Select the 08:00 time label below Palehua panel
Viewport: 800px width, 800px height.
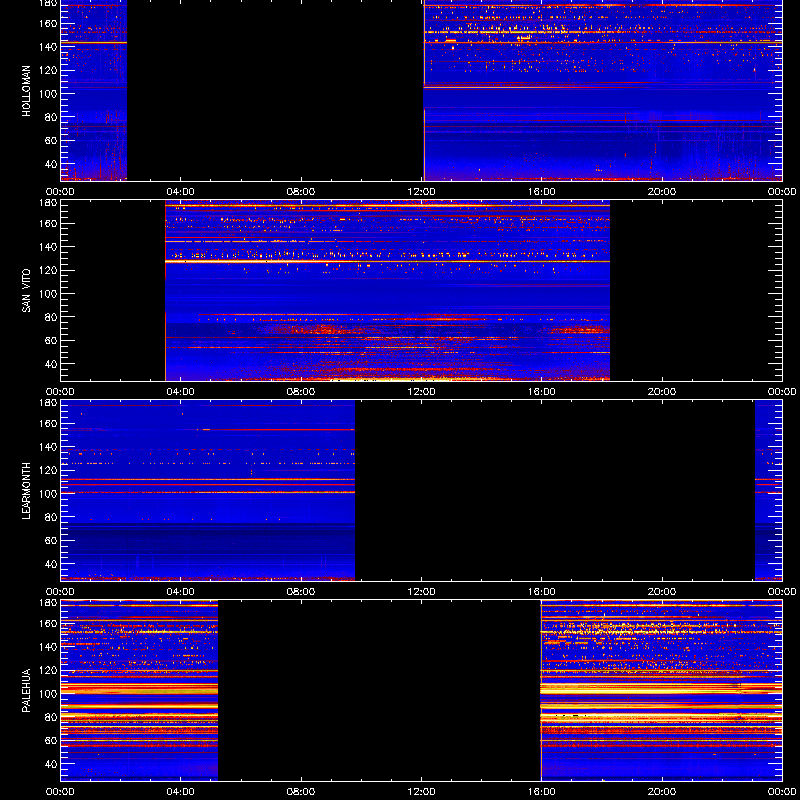[301, 792]
